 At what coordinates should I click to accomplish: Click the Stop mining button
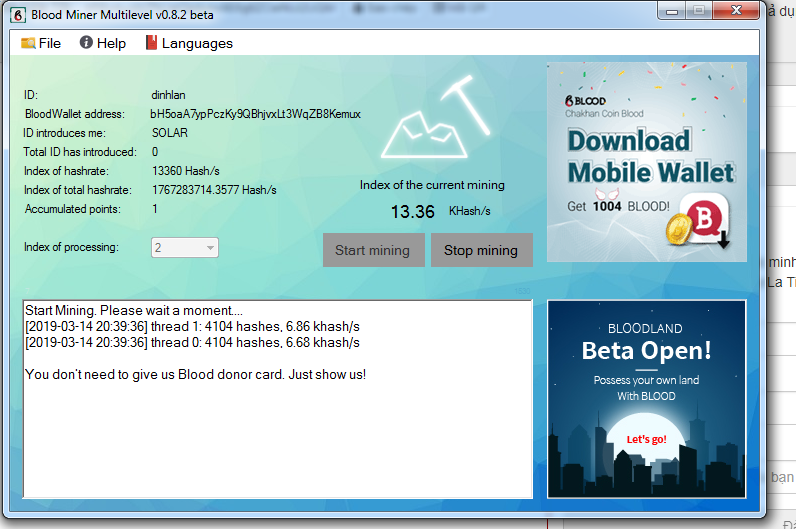[481, 250]
